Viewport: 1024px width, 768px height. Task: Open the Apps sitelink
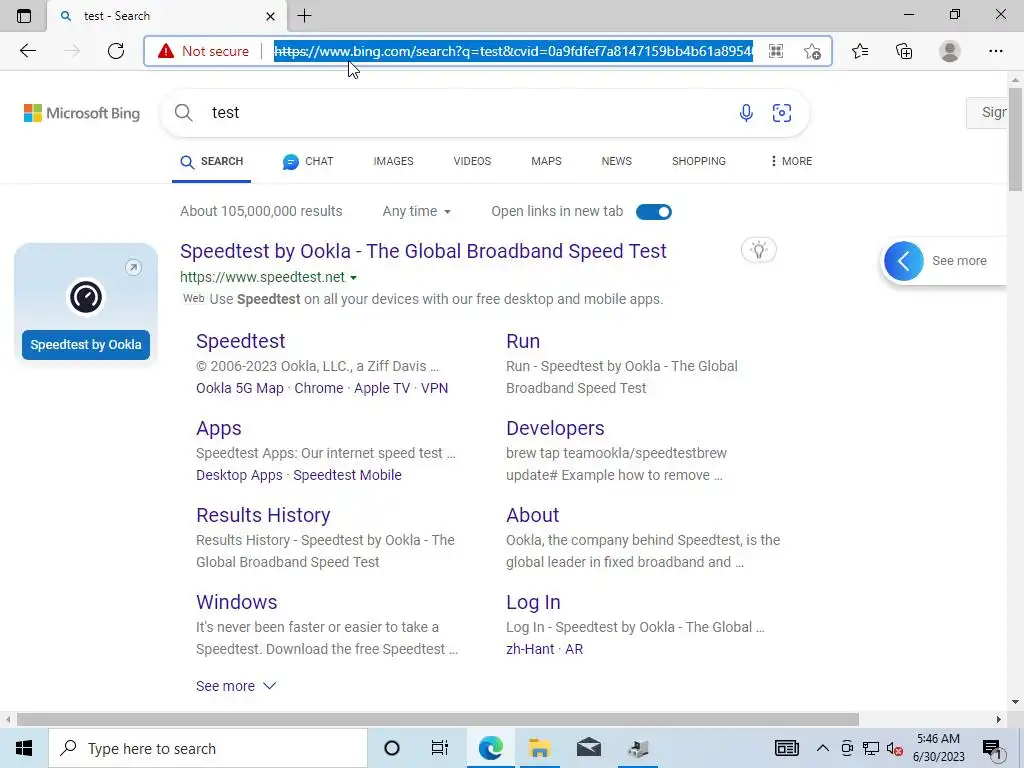coord(219,428)
